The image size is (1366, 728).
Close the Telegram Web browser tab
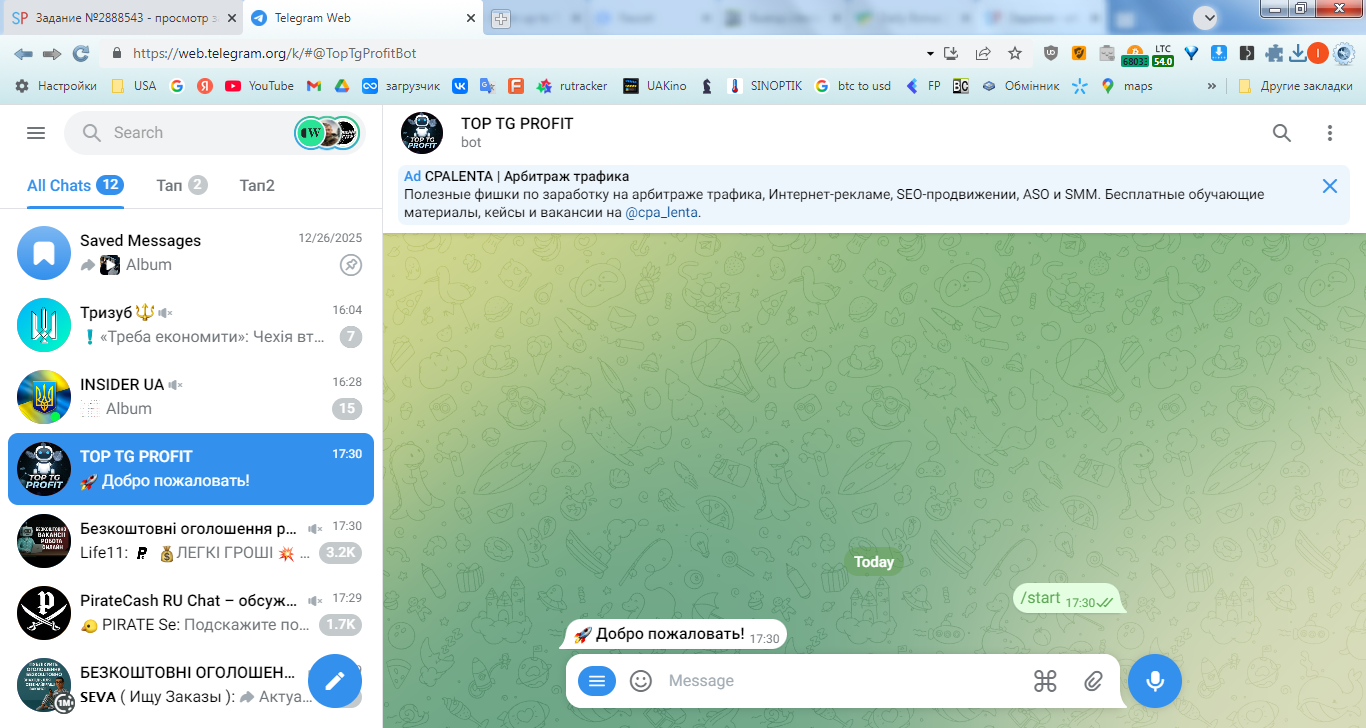click(471, 18)
